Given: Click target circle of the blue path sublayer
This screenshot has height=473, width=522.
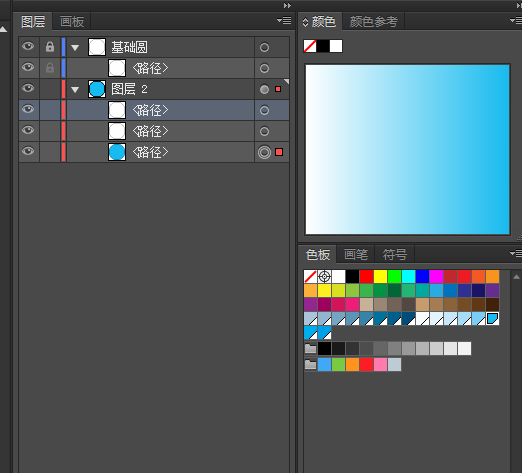Looking at the screenshot, I should pos(264,152).
